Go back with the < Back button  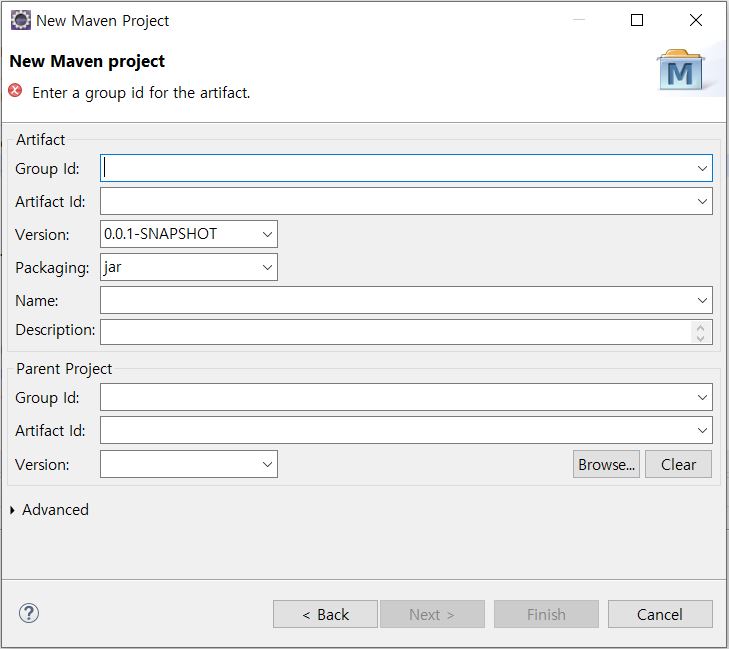coord(325,614)
